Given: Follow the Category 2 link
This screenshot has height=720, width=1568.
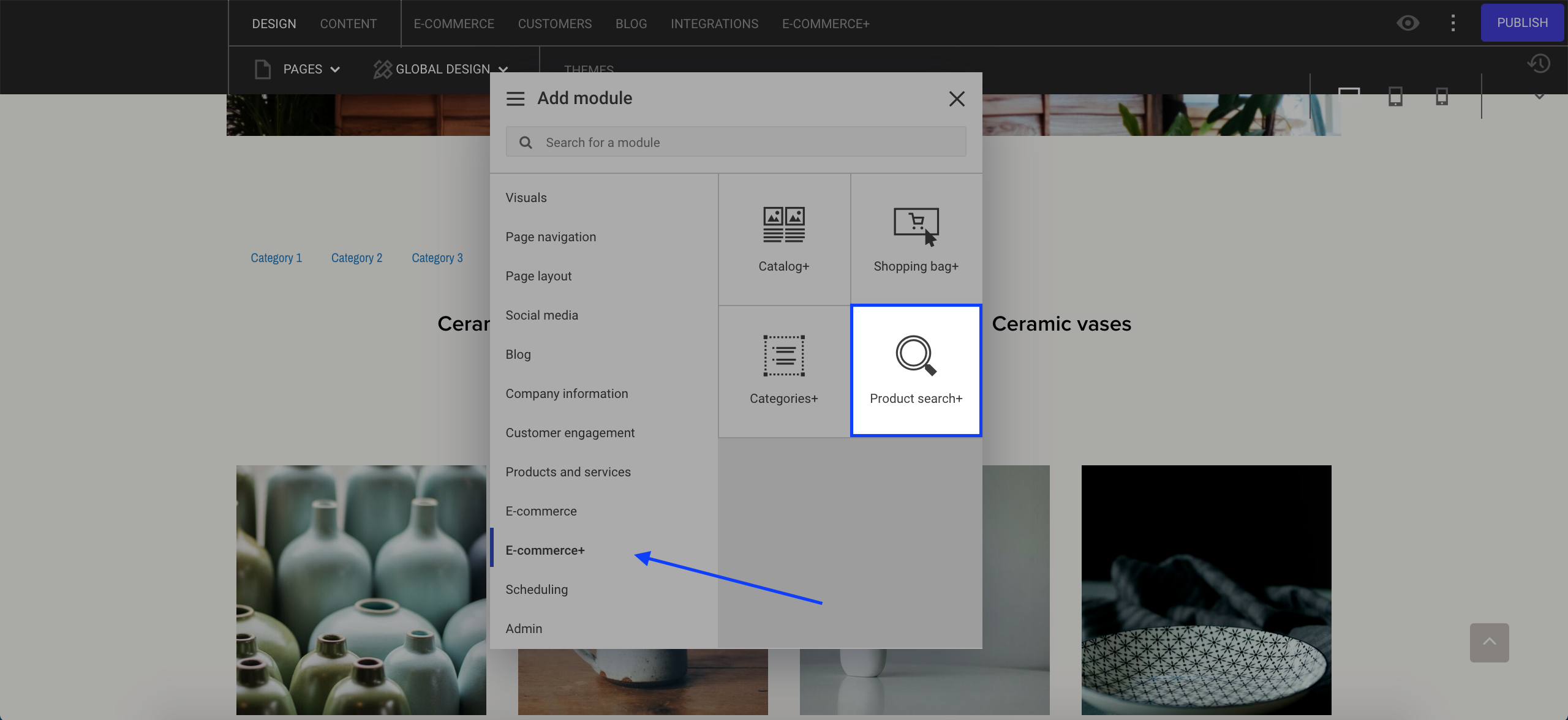Looking at the screenshot, I should 356,258.
